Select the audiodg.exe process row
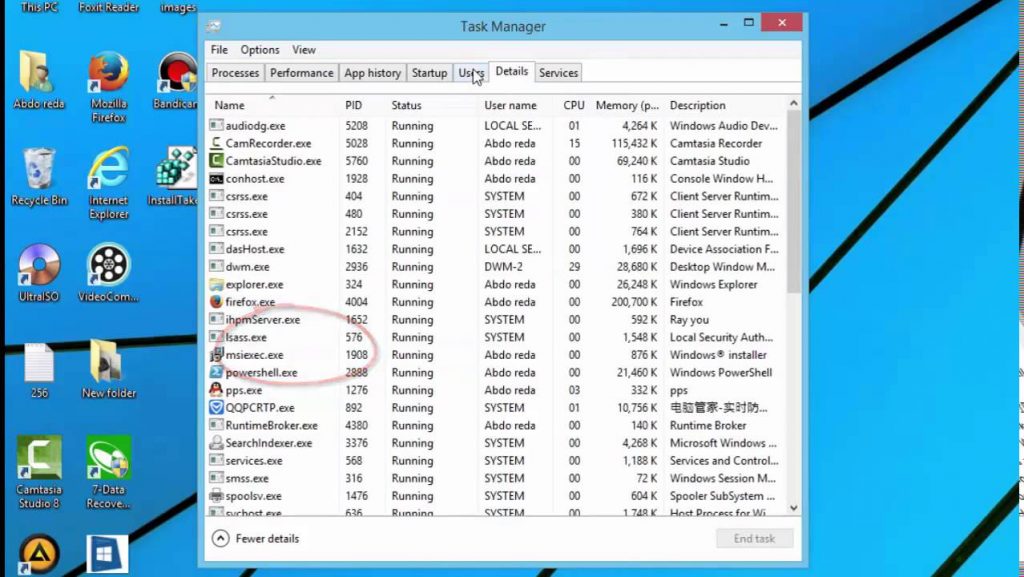 [497, 125]
